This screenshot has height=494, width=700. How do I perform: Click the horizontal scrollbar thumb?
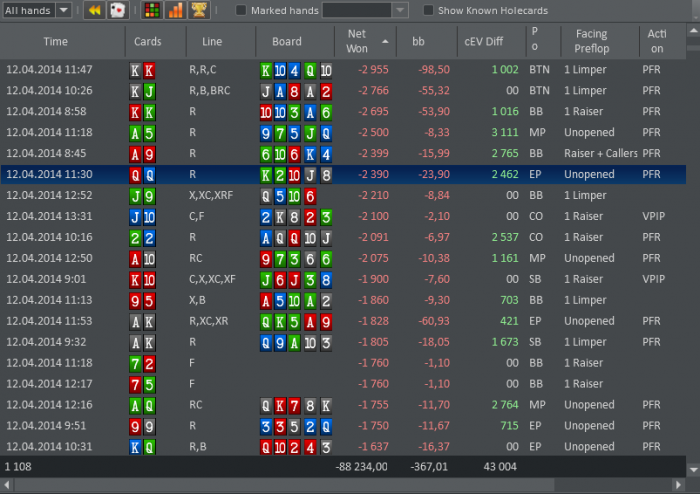click(x=283, y=485)
